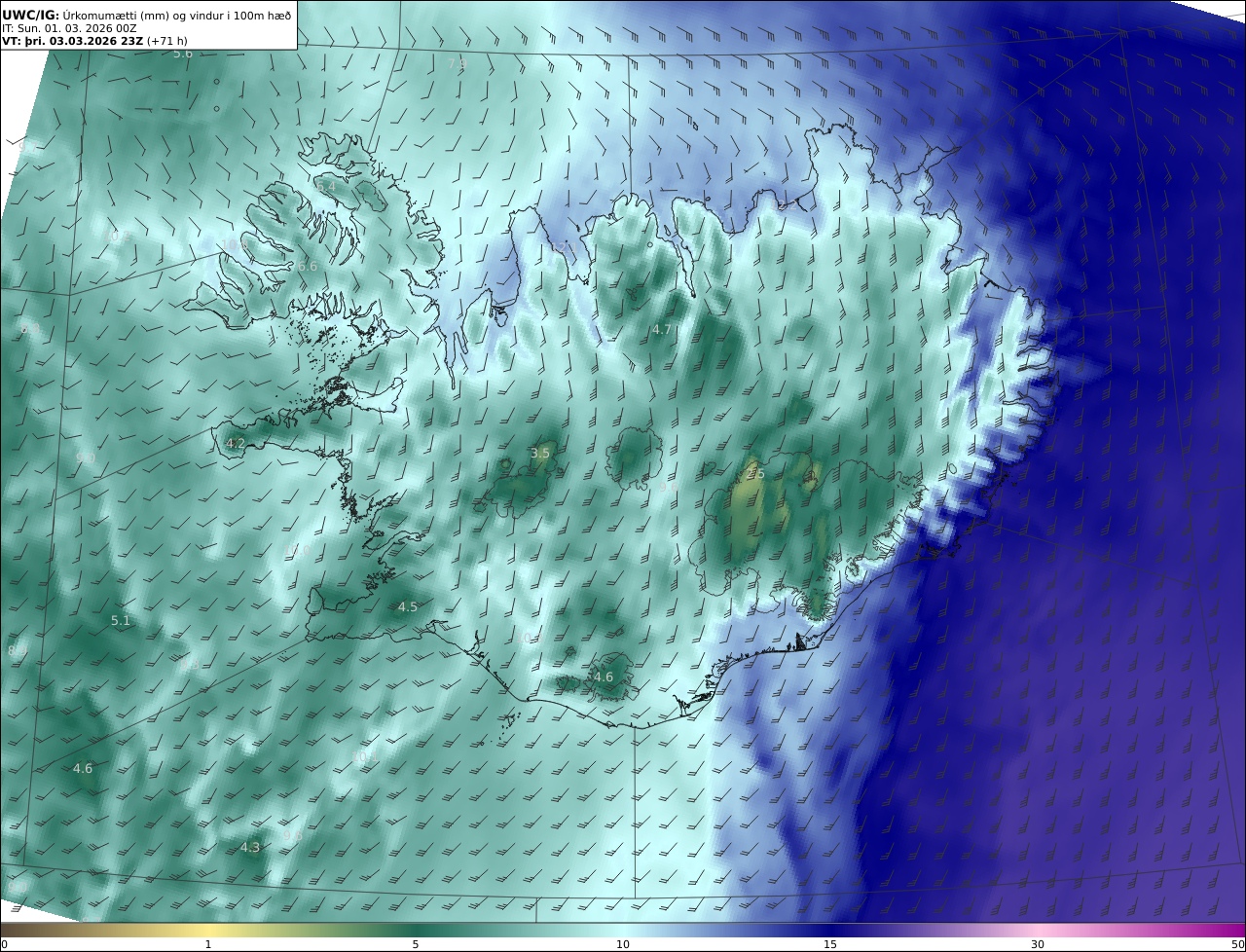Image resolution: width=1246 pixels, height=952 pixels.
Task: Click the 7.9 value over the northern sea
Action: point(457,63)
